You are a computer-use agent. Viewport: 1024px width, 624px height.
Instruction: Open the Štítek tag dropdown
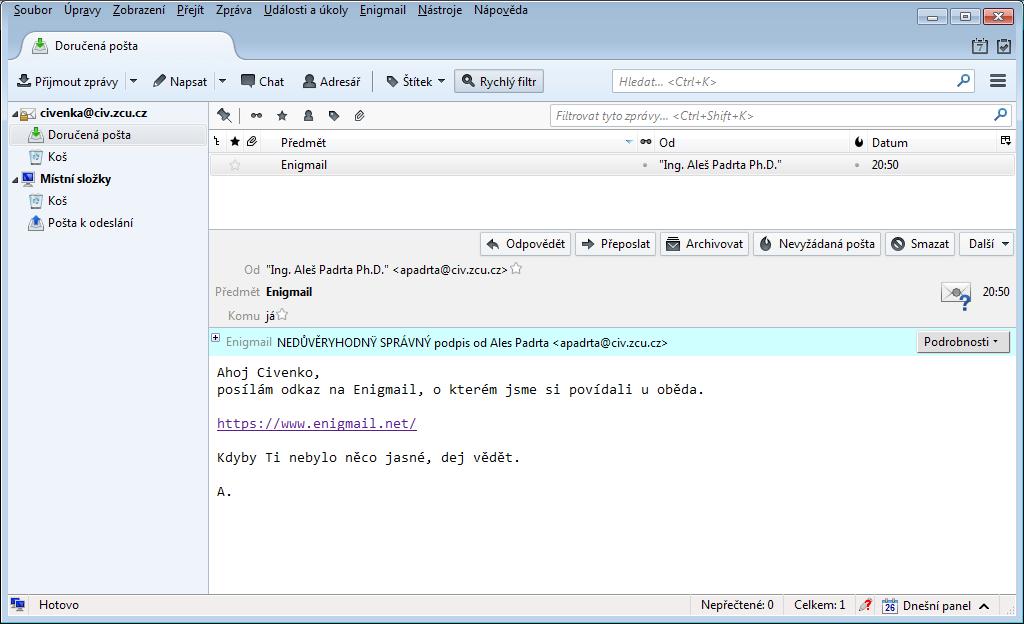(415, 82)
